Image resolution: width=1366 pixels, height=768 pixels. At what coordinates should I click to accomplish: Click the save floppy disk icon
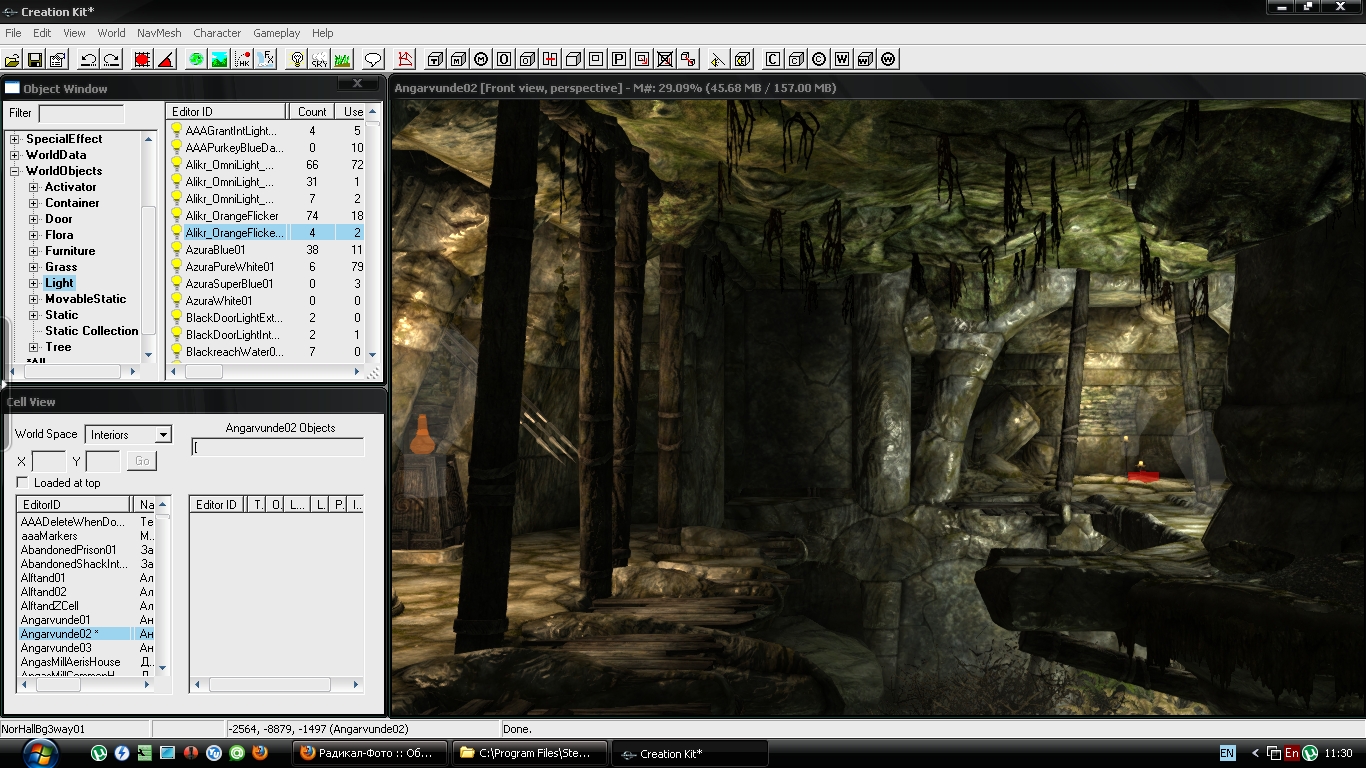pos(35,59)
